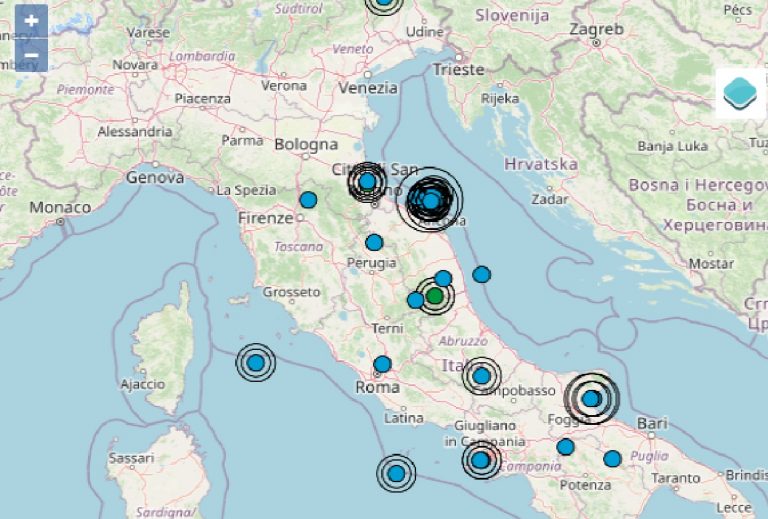Click the large ringed marker north of Foggia
This screenshot has height=519, width=768.
(591, 398)
